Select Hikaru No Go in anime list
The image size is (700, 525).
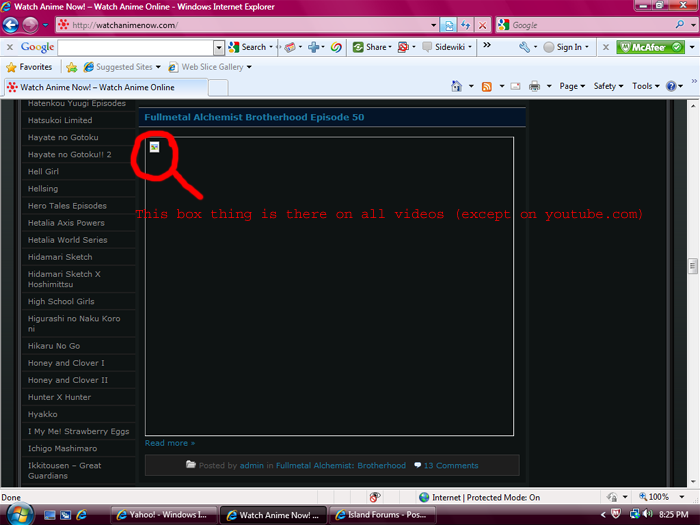tap(54, 346)
